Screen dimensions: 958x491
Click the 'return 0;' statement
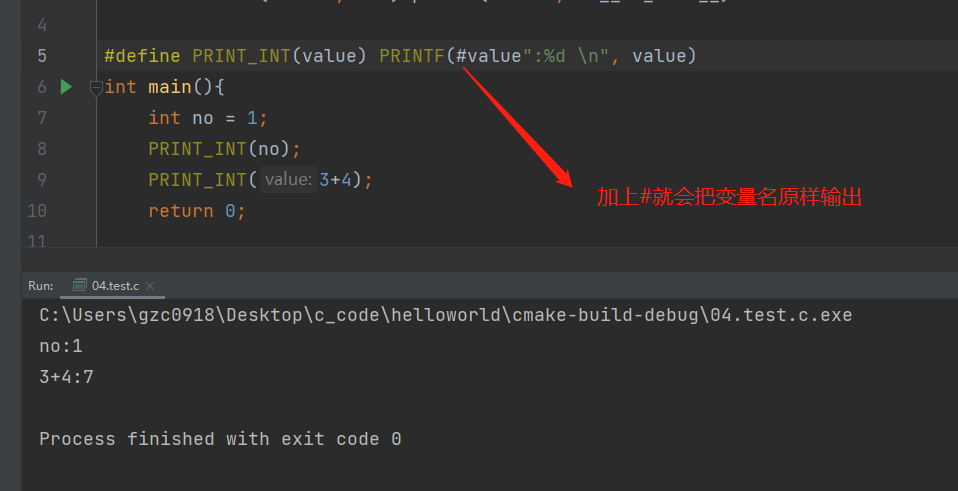tap(197, 211)
